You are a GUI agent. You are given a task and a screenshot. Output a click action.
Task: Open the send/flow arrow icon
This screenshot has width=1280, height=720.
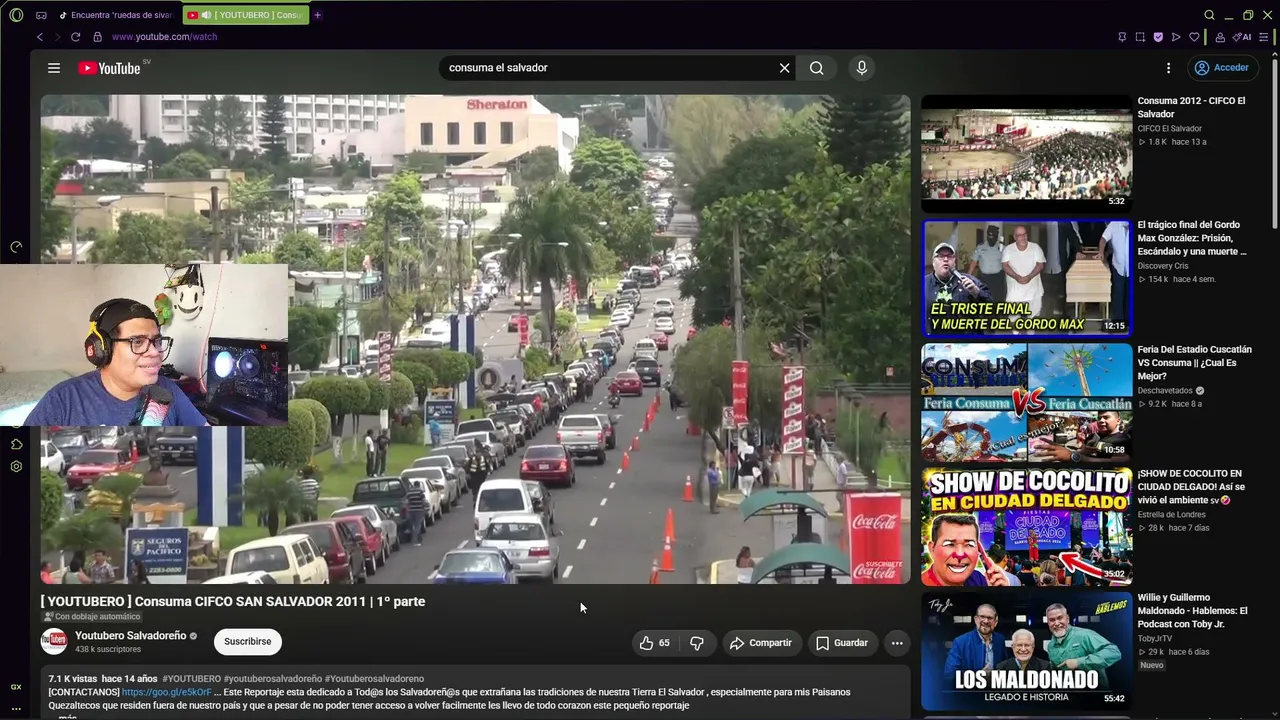click(x=1176, y=37)
